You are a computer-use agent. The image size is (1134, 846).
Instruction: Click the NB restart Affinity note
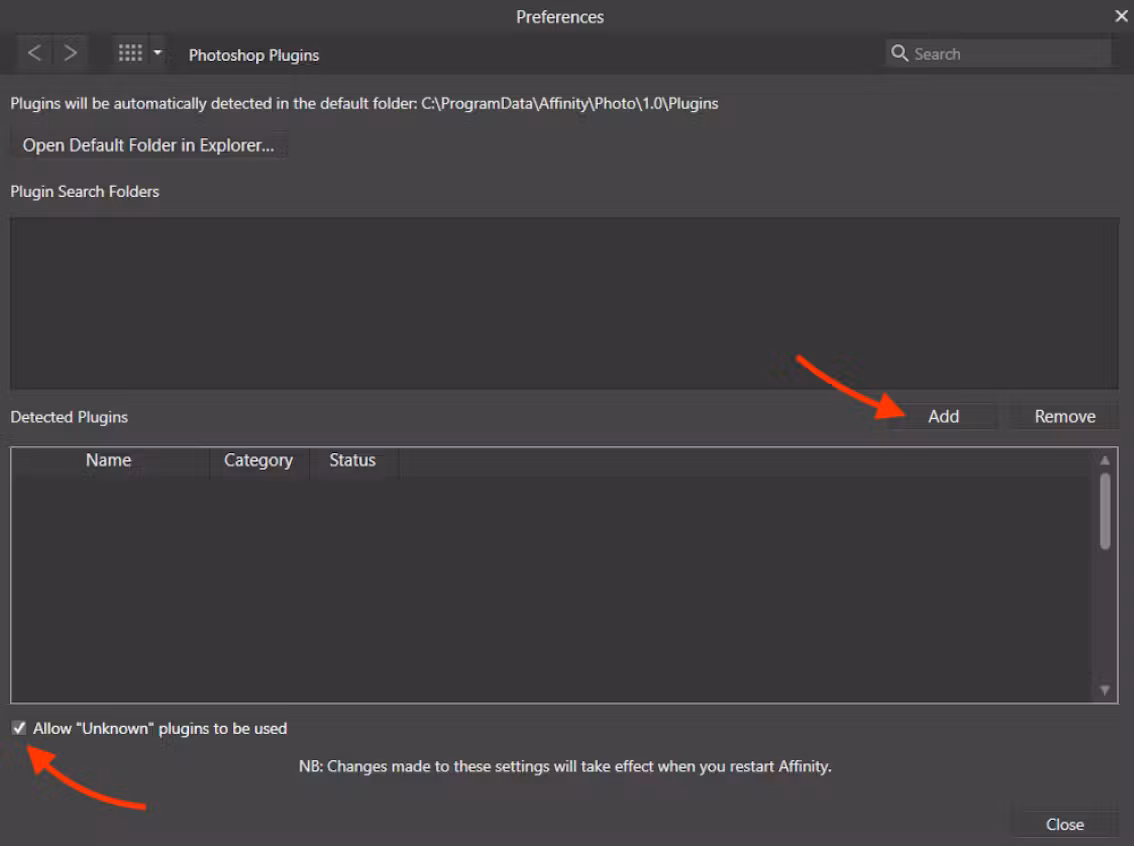(x=565, y=766)
